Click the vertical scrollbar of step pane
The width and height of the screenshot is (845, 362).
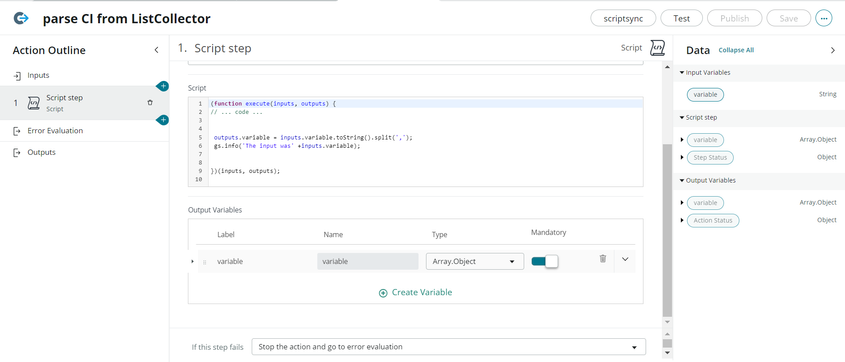click(667, 231)
